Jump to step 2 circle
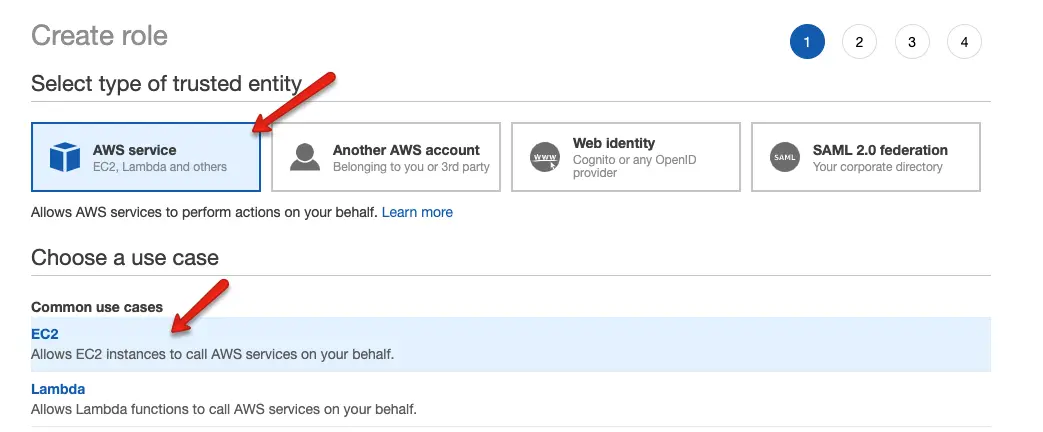This screenshot has width=1043, height=432. click(x=859, y=42)
